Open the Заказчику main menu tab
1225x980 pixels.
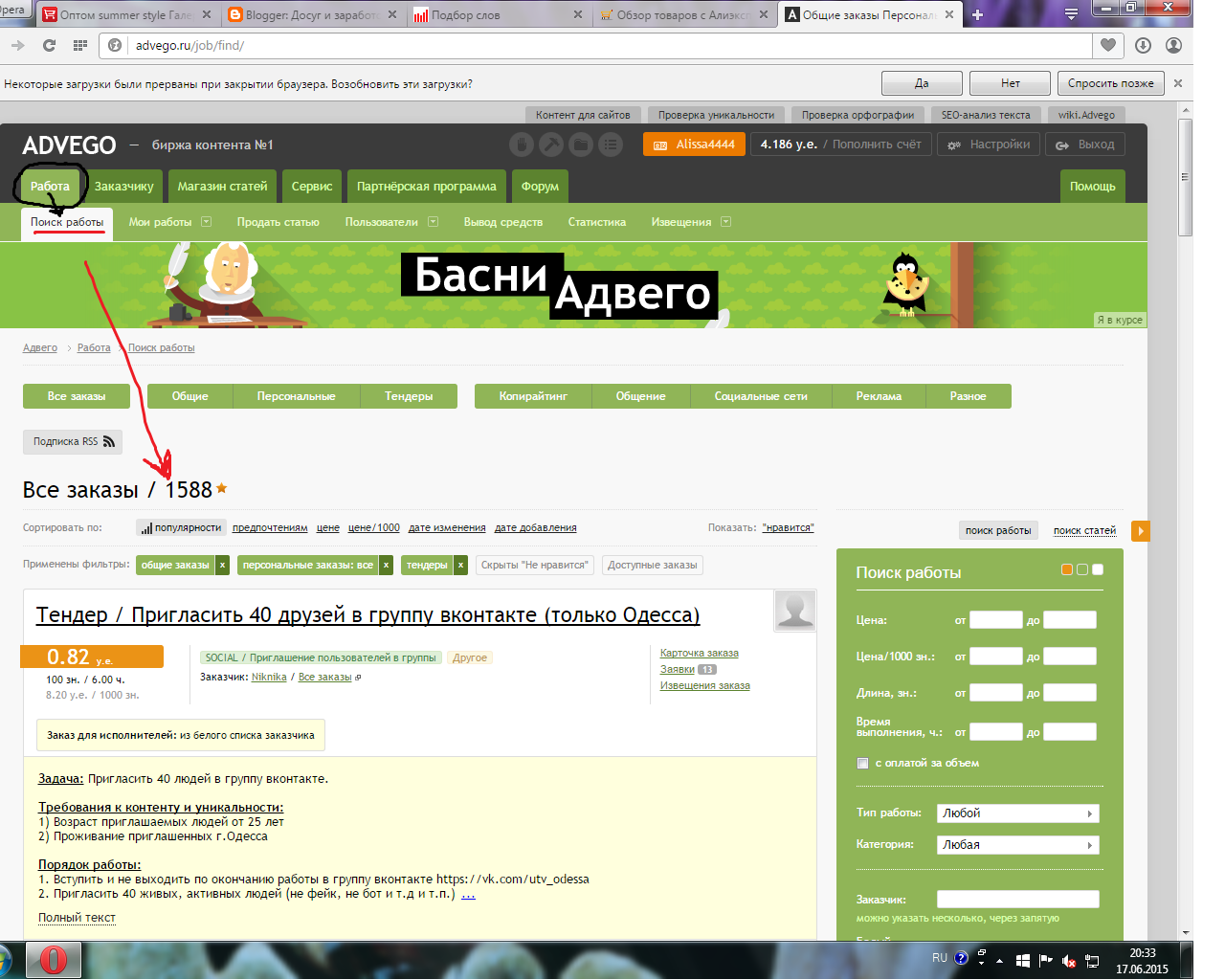click(124, 186)
